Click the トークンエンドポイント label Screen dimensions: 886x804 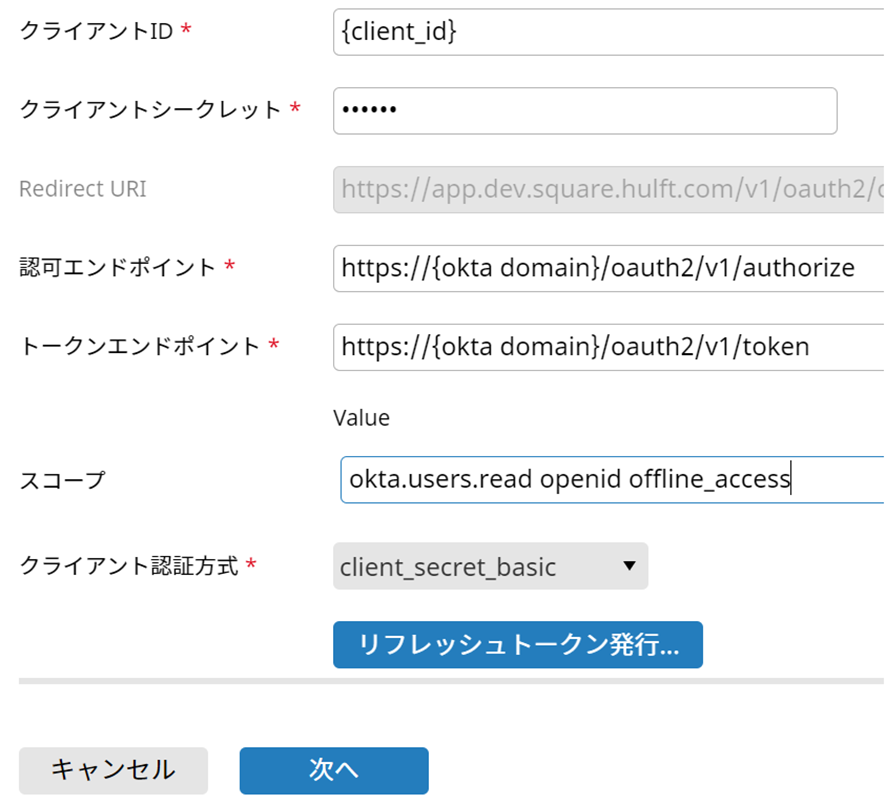tap(139, 347)
